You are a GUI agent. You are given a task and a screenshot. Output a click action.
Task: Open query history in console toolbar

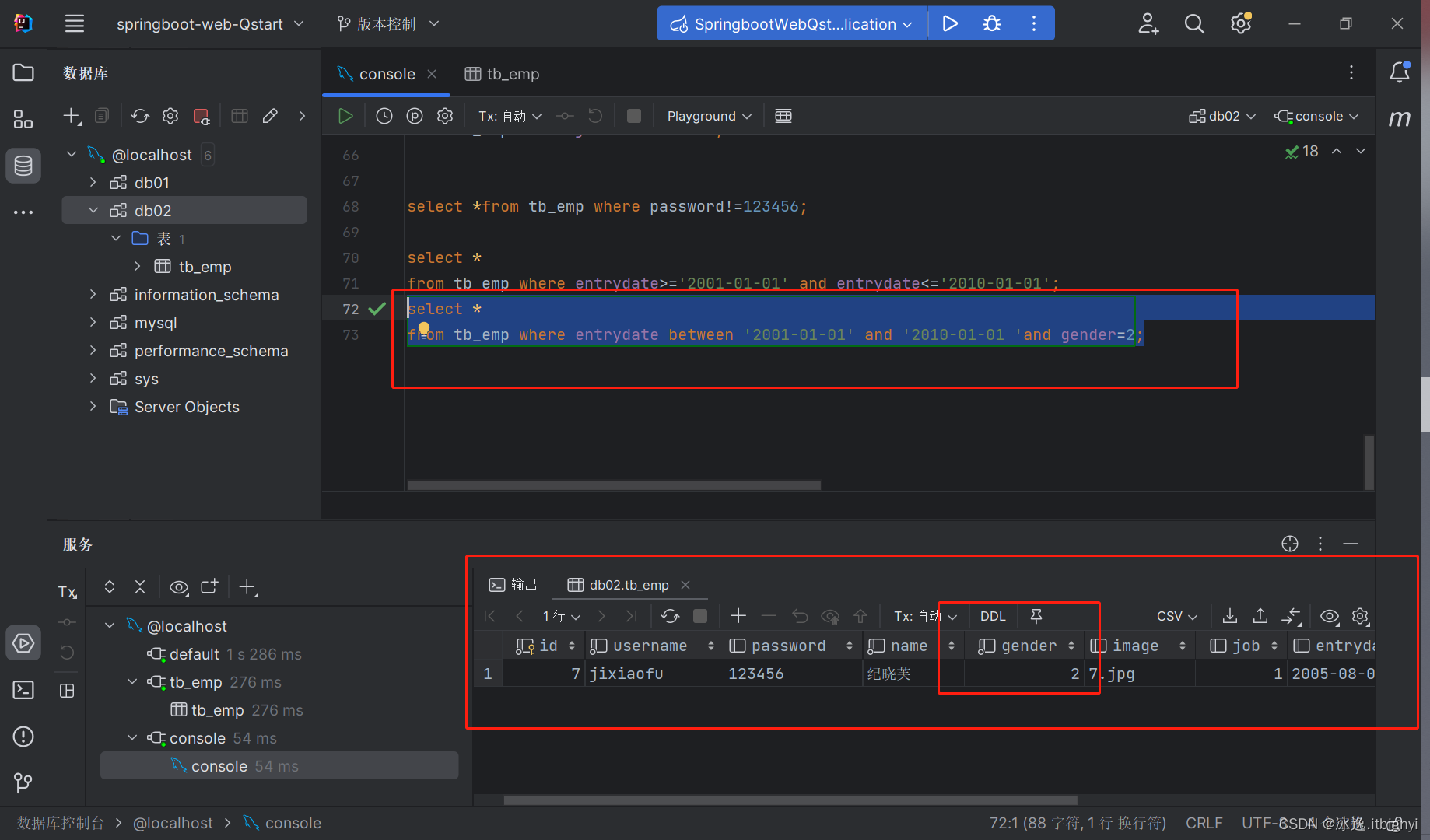(384, 115)
